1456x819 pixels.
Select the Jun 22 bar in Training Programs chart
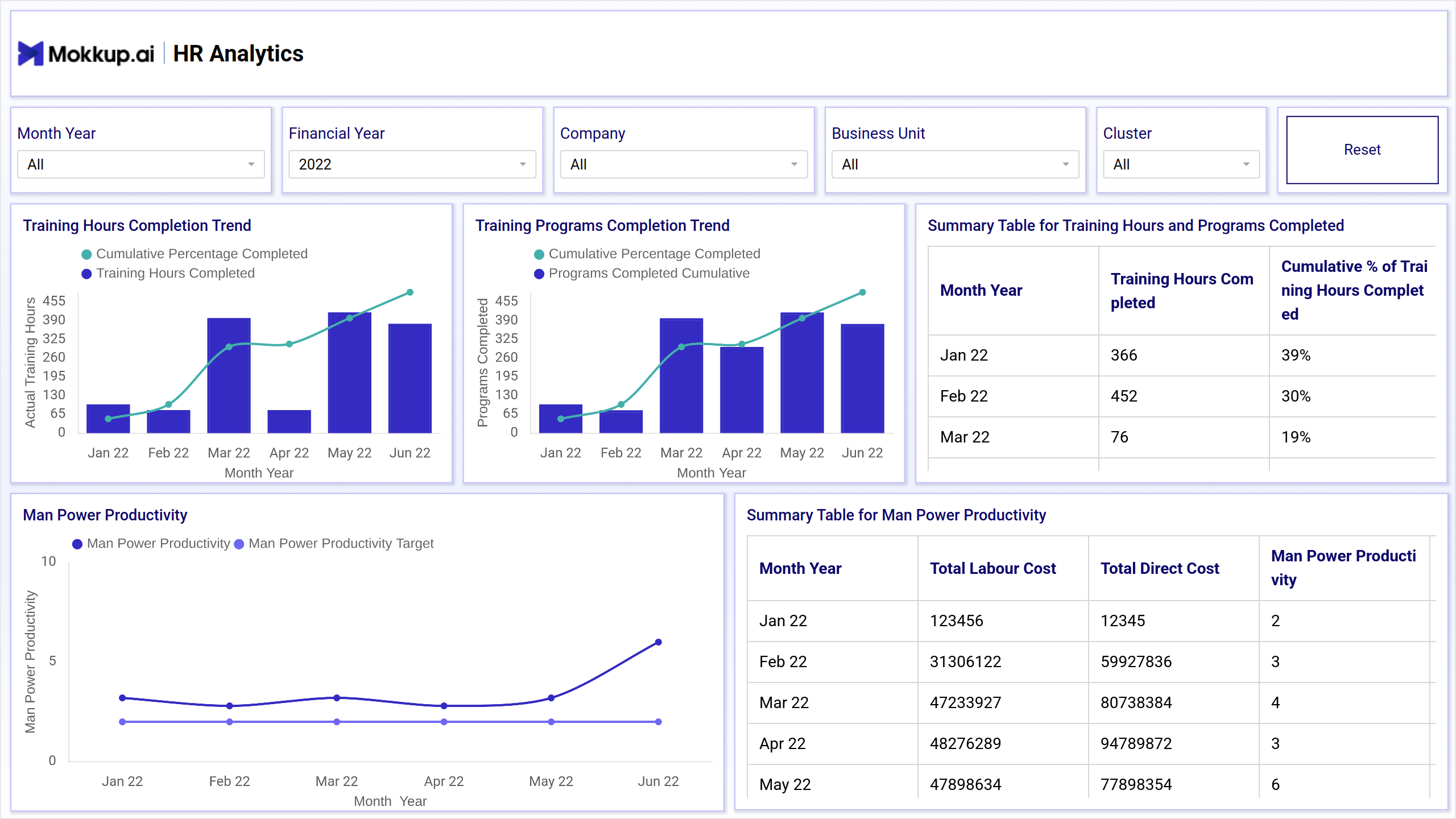tap(862, 378)
